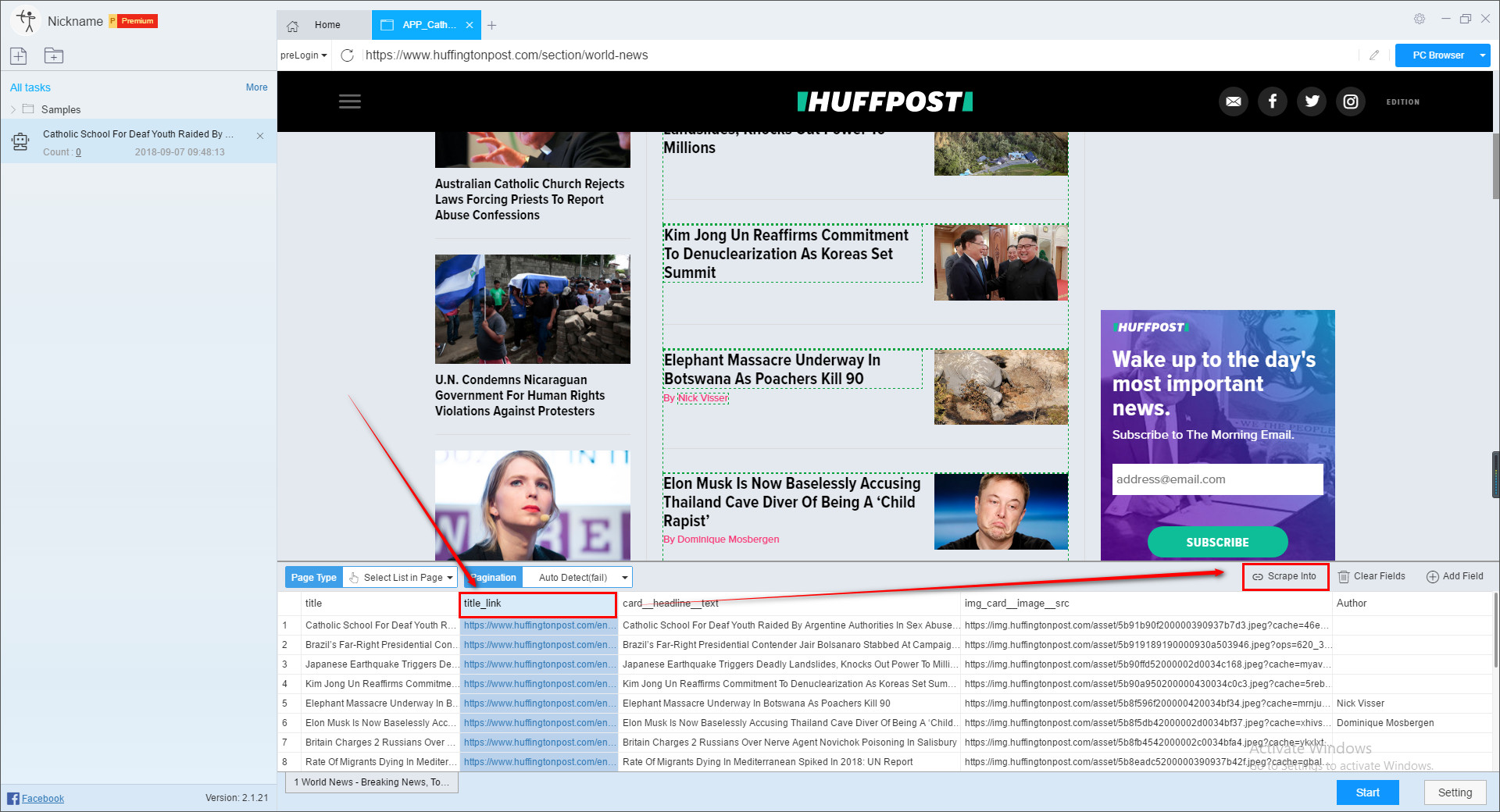Click the HuffPost logo

click(885, 101)
